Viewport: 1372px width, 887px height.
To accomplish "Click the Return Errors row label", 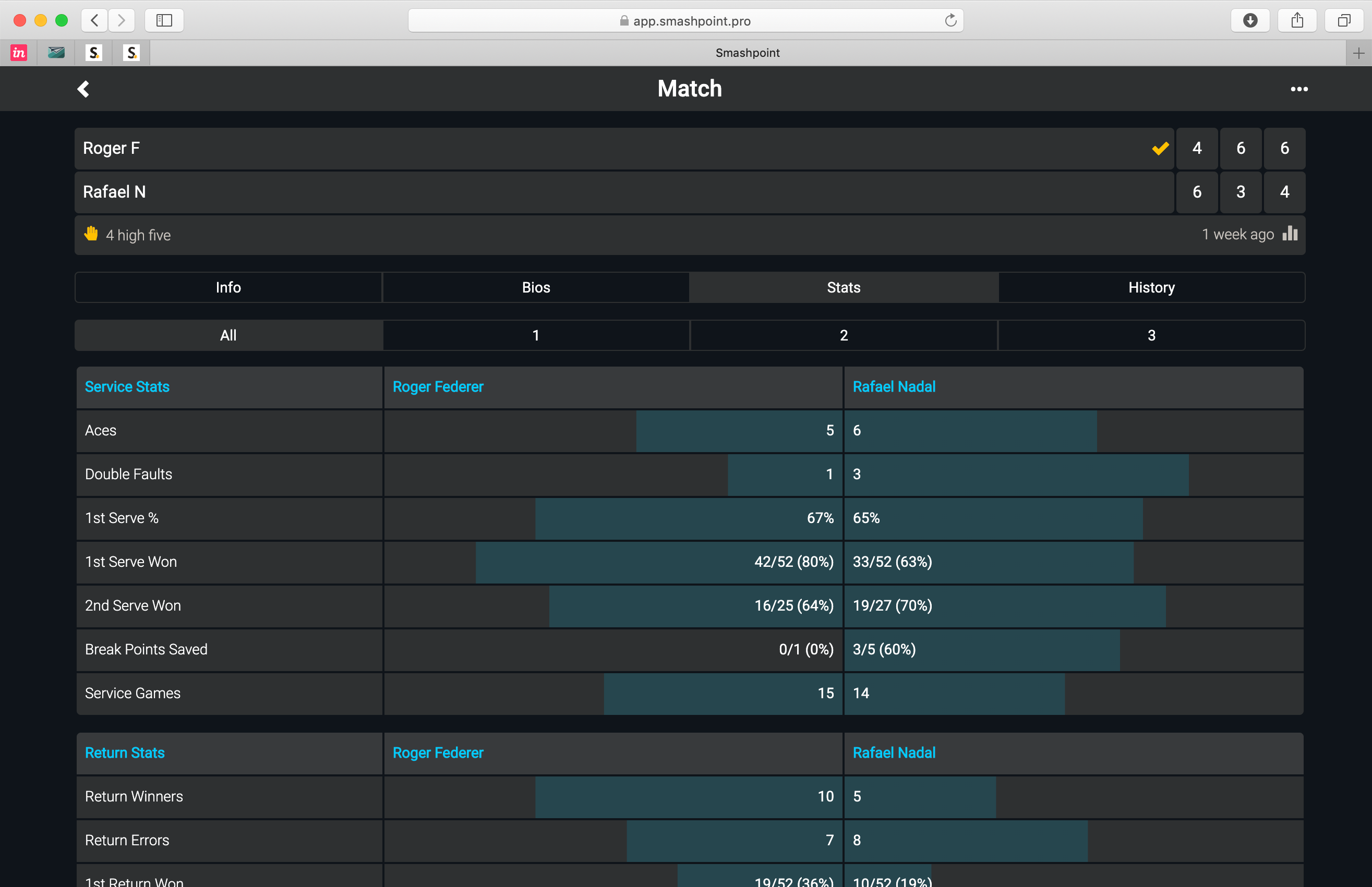I will pos(127,841).
